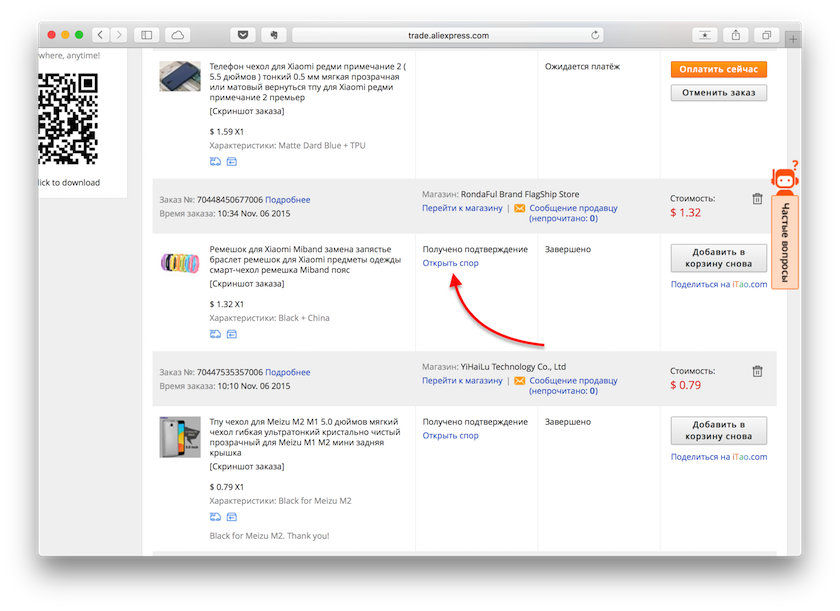The width and height of the screenshot is (840, 611).
Task: Open iCloud tabs in the toolbar
Action: coord(178,35)
